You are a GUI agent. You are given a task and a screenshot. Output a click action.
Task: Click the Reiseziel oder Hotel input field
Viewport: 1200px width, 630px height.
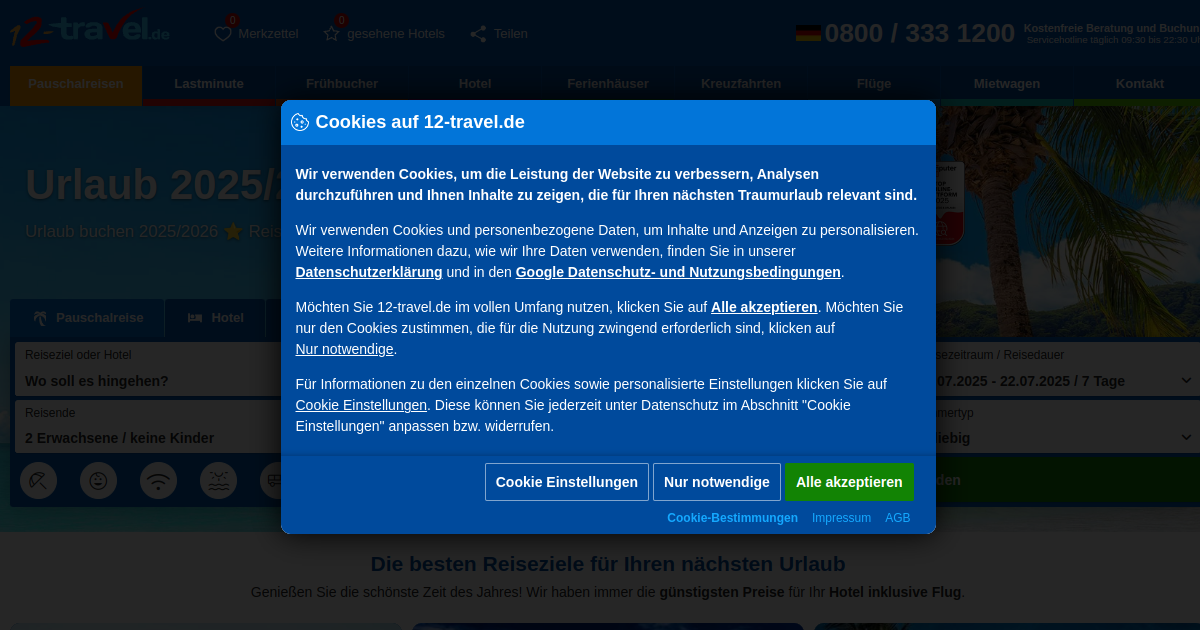pos(148,370)
